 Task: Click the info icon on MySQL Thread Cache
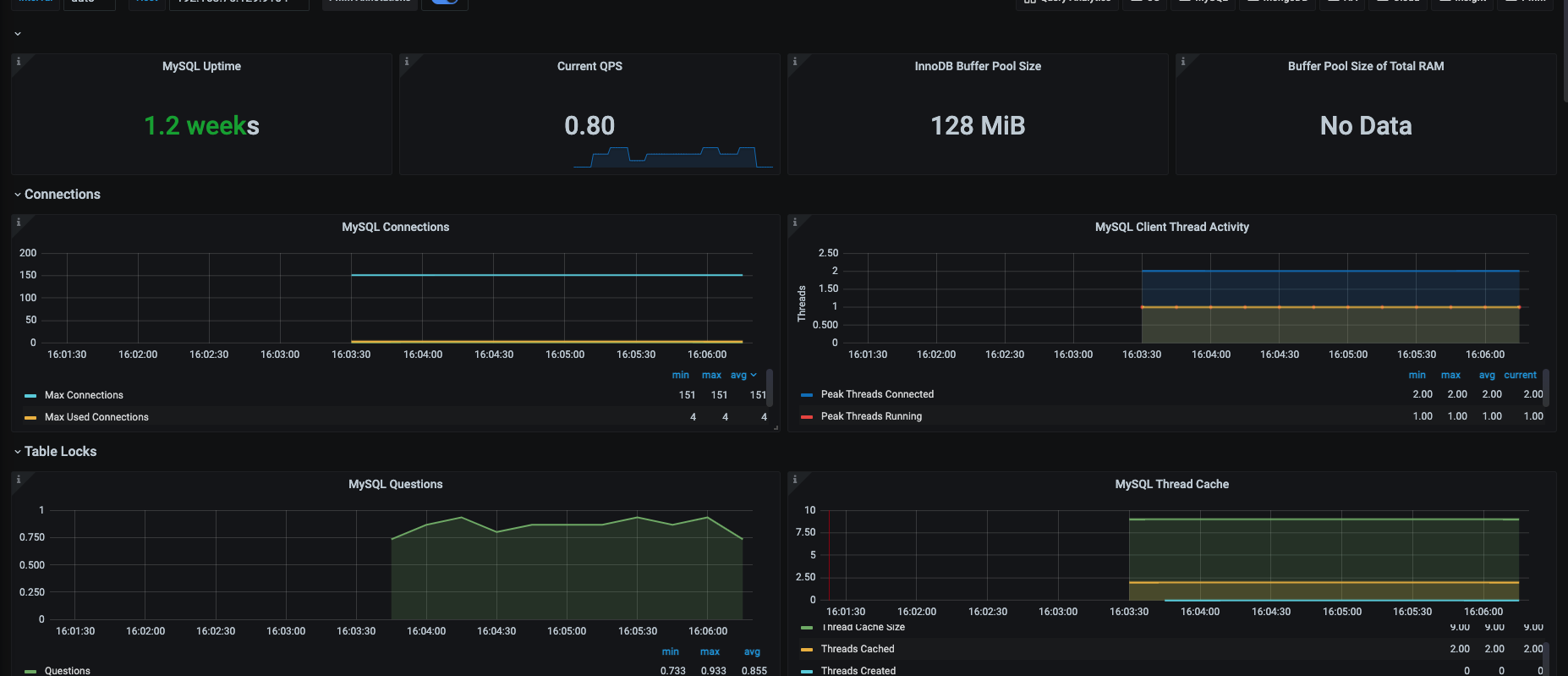pos(795,479)
